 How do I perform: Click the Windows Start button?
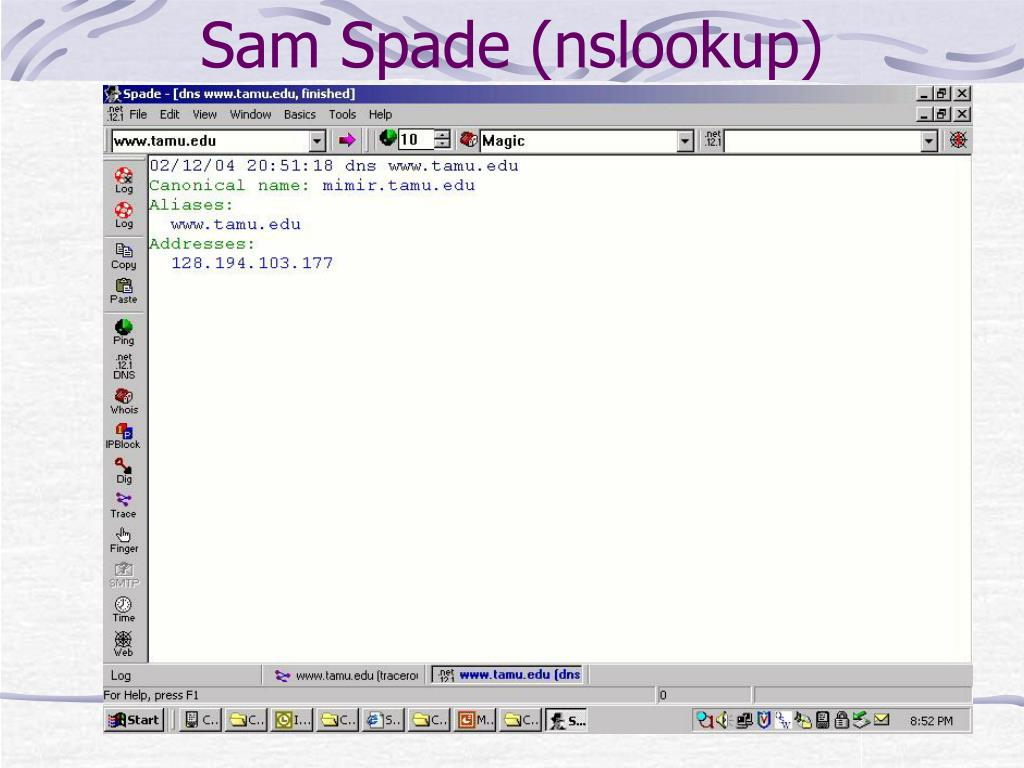[x=133, y=720]
